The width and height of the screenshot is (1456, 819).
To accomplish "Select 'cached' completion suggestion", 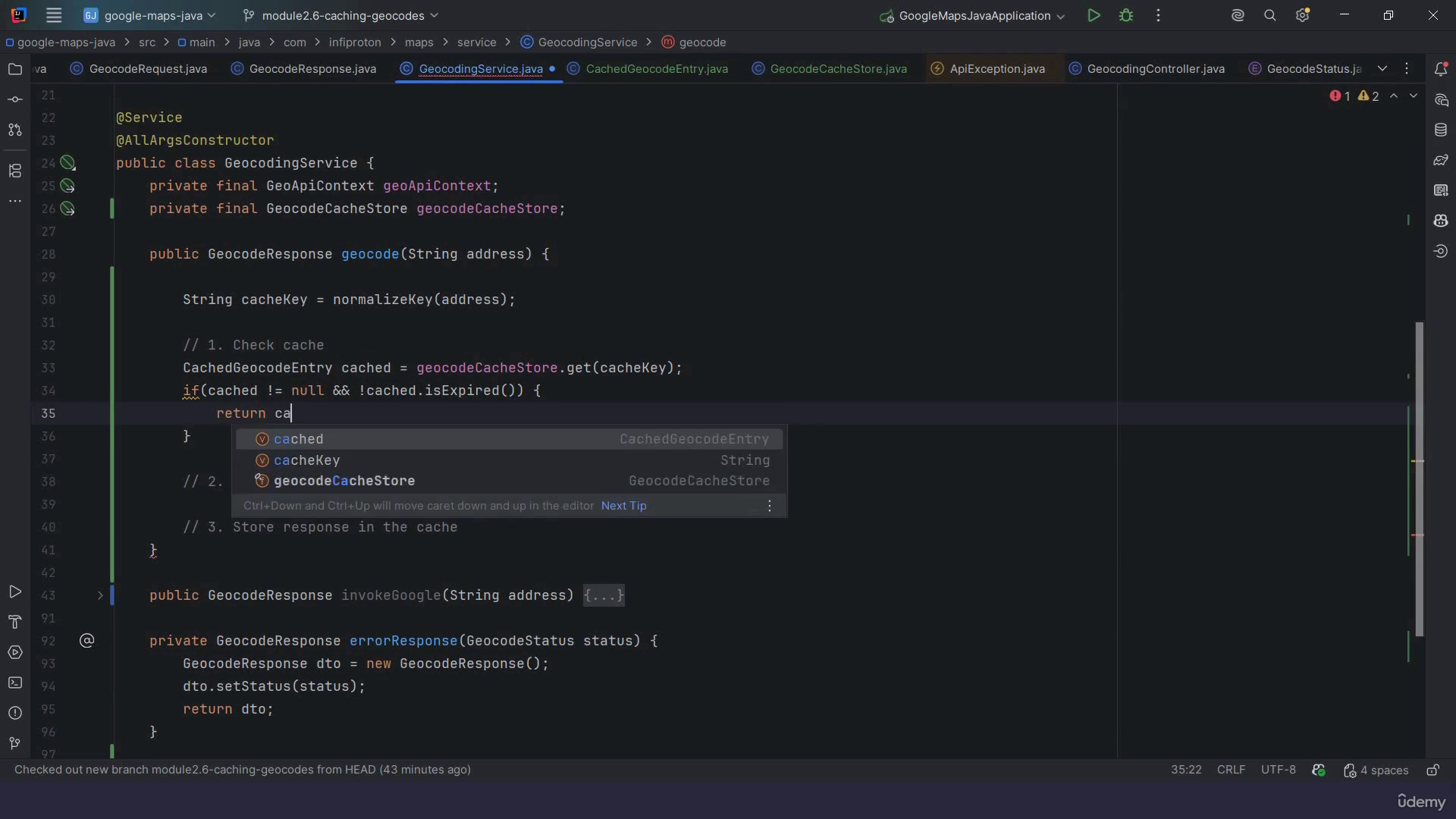I will tap(510, 439).
